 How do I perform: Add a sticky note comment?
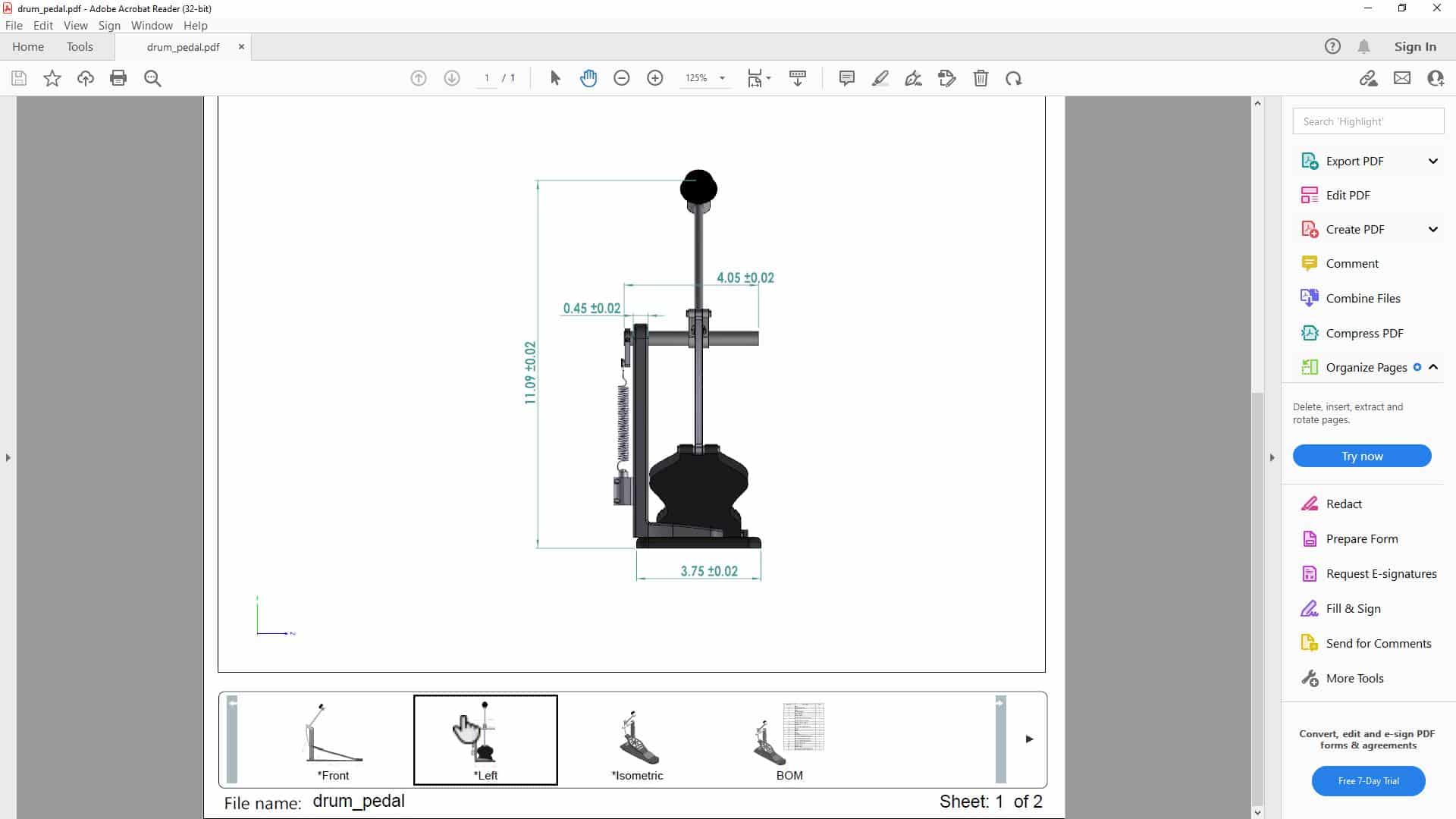coord(846,78)
